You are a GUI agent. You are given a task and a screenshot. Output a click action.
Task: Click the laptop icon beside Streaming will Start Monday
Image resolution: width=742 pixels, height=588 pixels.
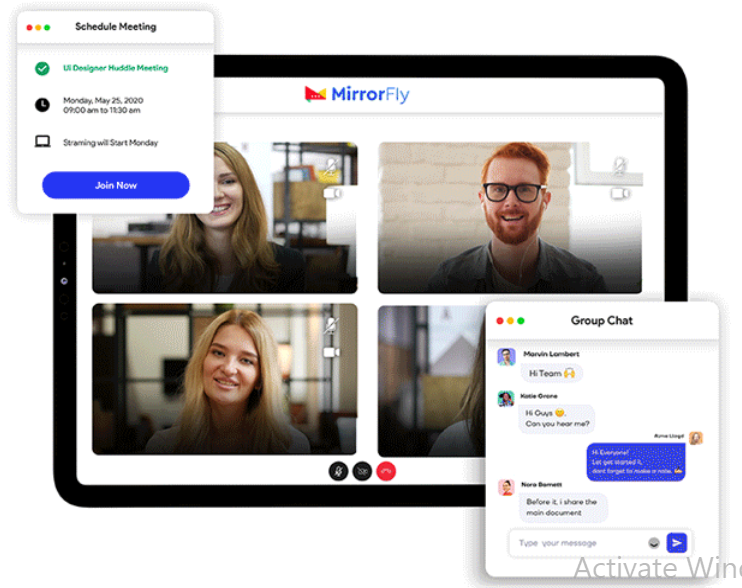43,141
